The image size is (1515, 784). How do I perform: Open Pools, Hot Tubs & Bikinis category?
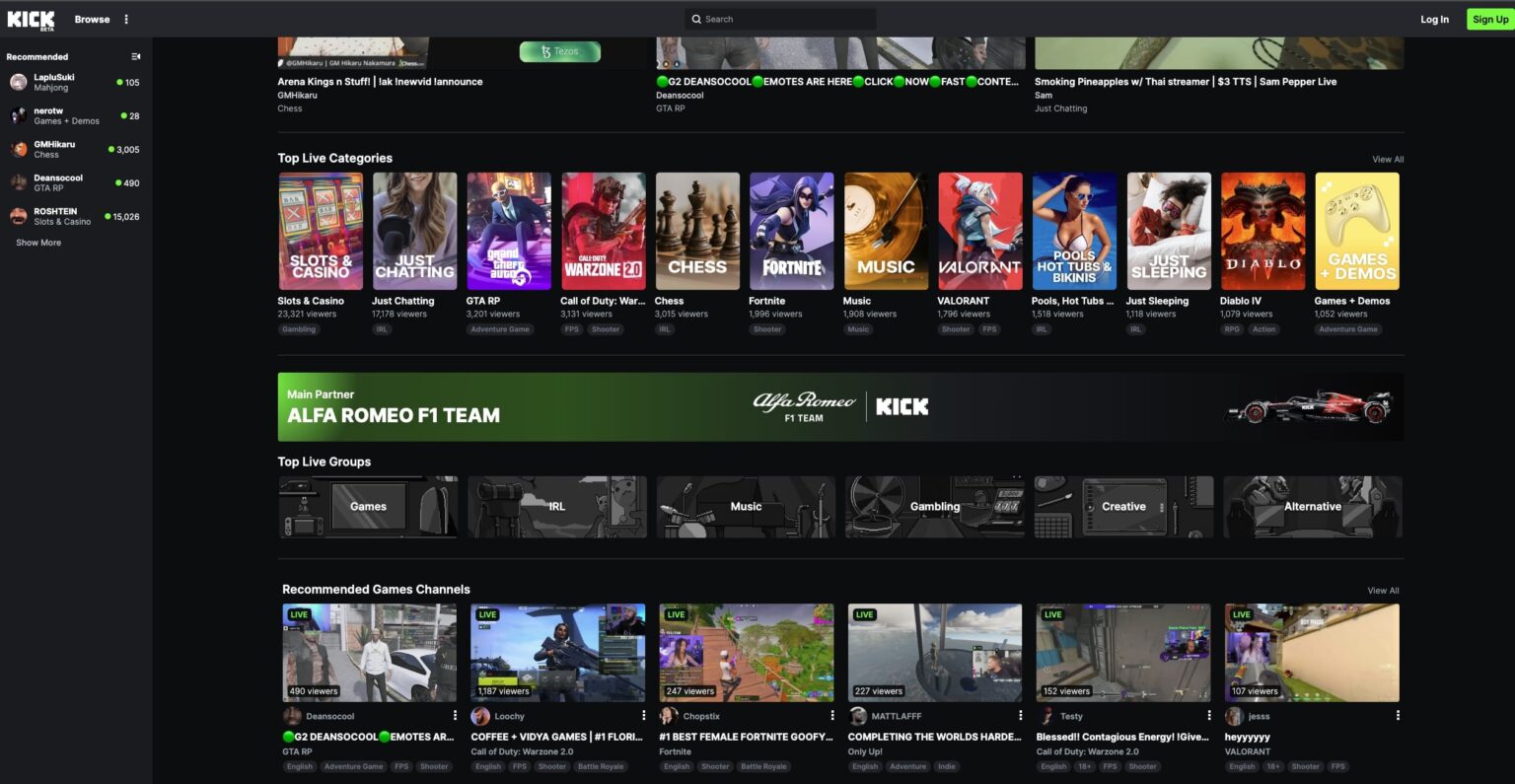click(x=1074, y=232)
